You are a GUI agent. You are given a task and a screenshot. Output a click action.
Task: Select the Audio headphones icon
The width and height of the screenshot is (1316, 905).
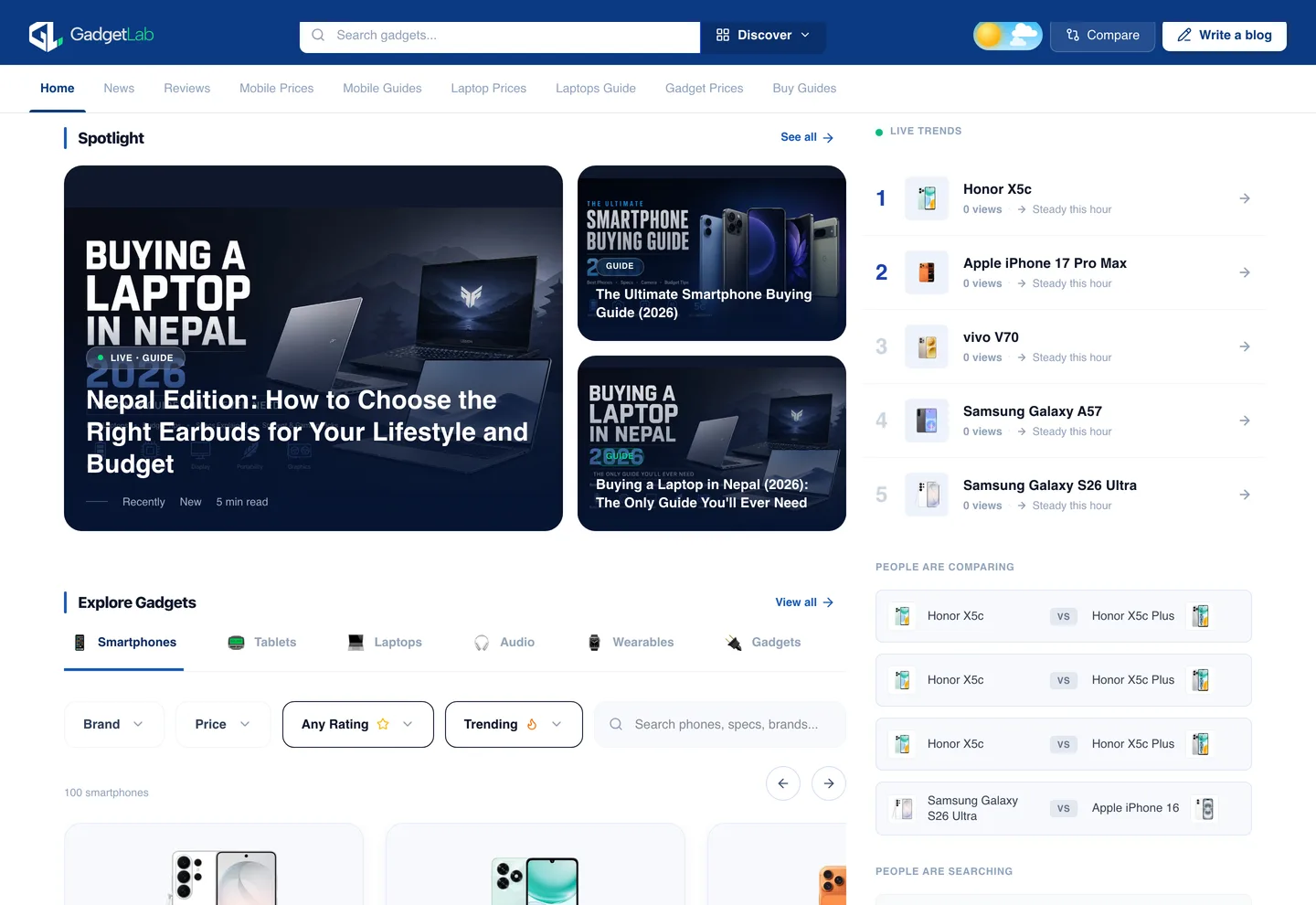(482, 643)
